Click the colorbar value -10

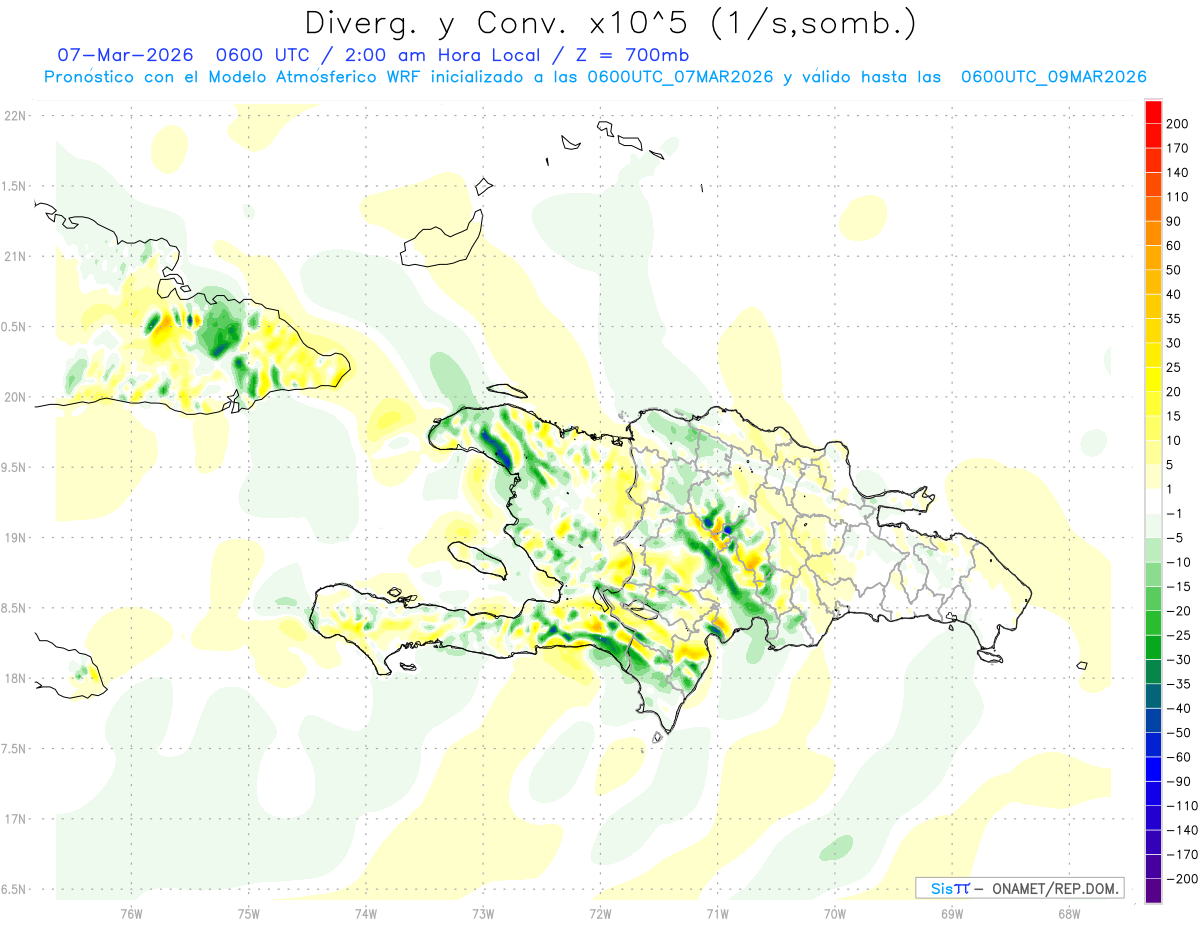point(1177,562)
